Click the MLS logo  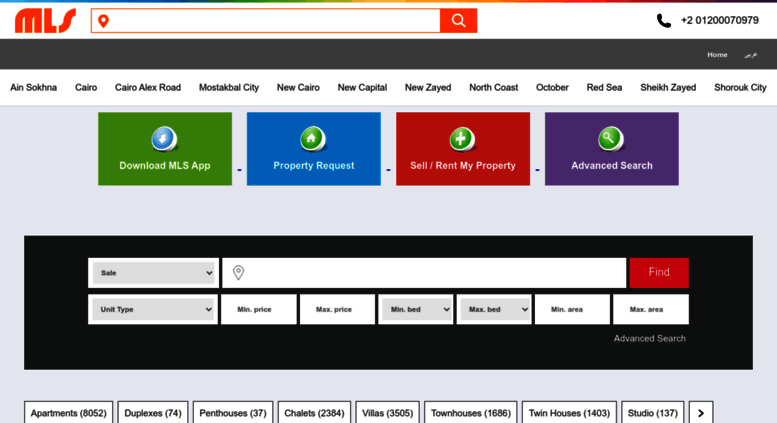coord(45,21)
